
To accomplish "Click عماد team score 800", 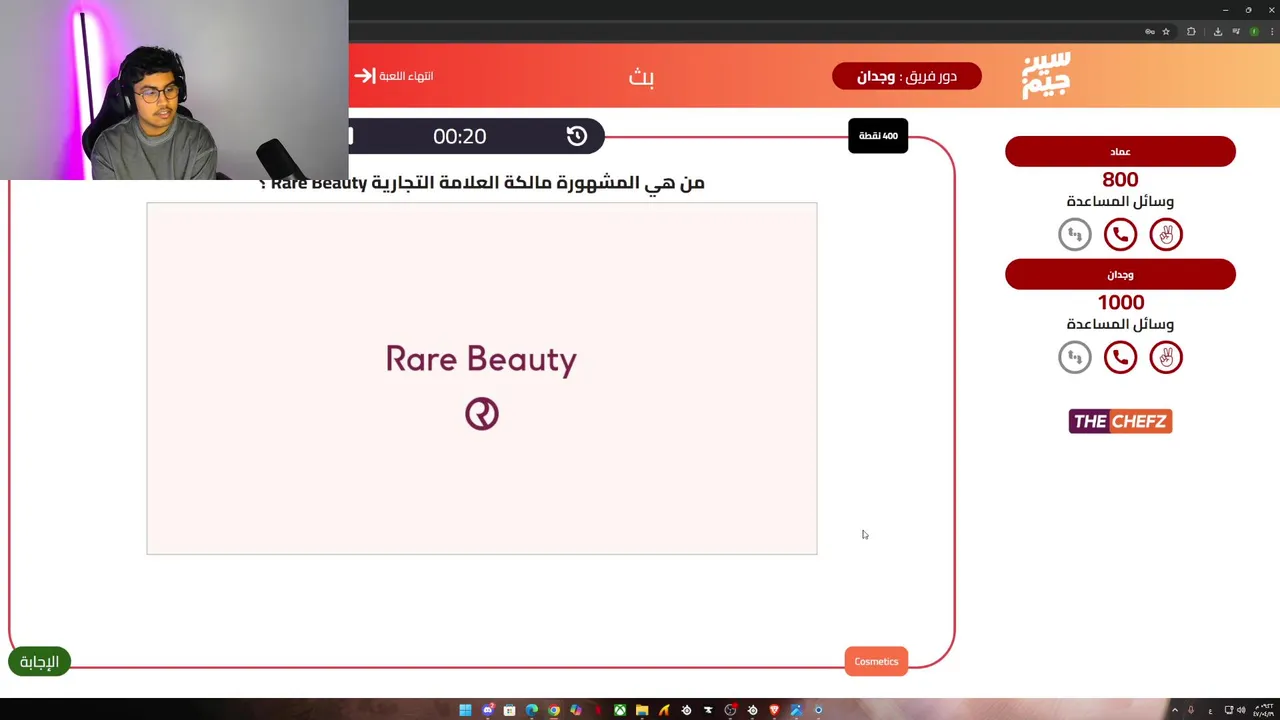I will pos(1120,180).
